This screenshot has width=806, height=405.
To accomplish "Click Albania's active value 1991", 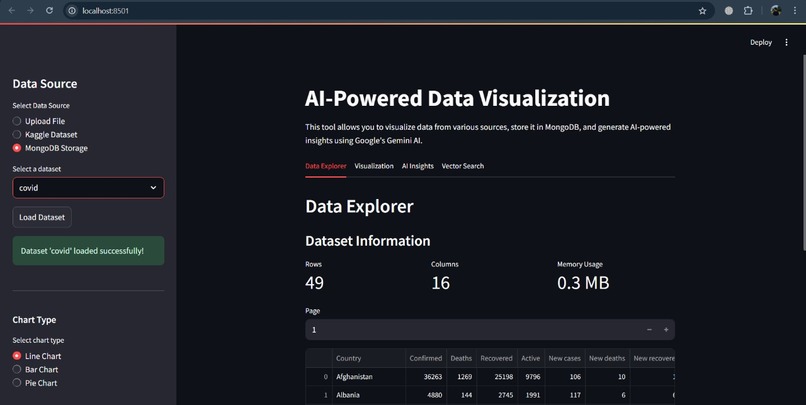I will [530, 395].
